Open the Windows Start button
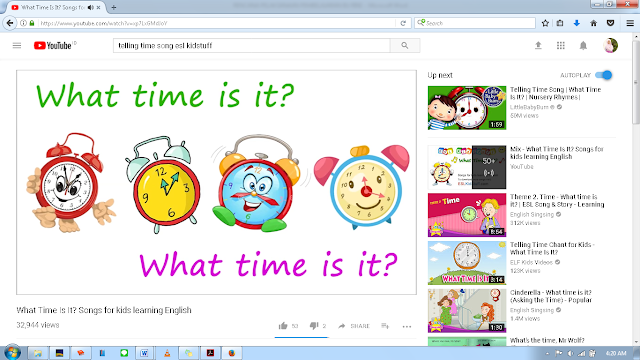Viewport: 640px width, 360px height. (12, 352)
